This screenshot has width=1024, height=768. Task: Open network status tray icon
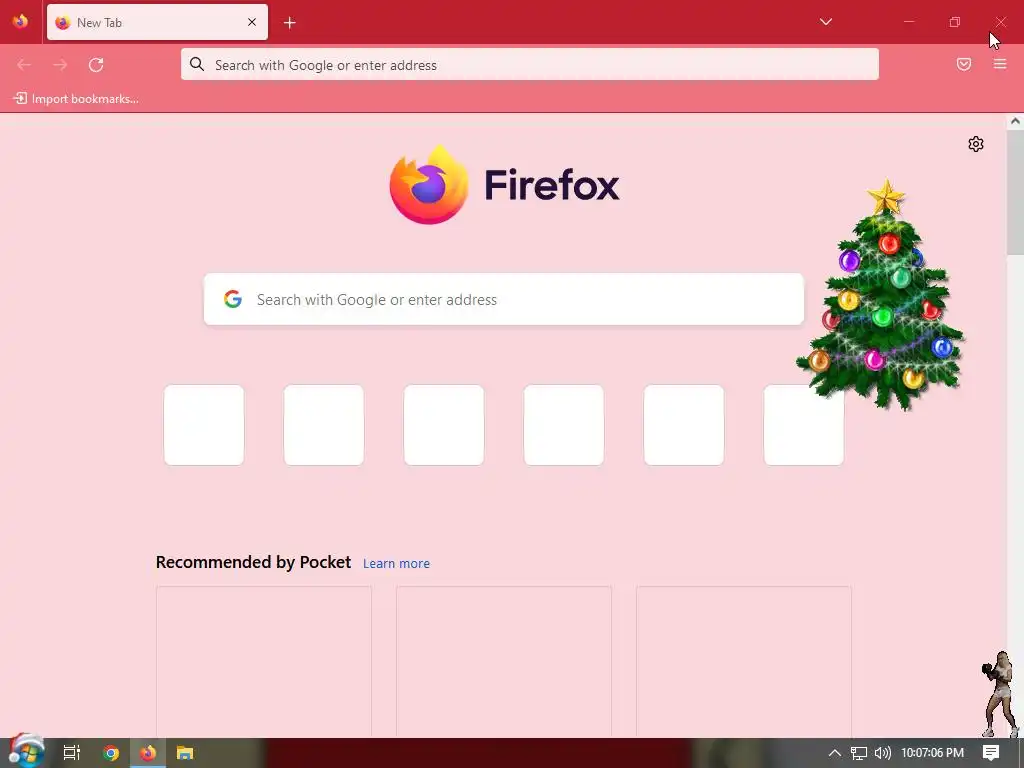click(859, 753)
